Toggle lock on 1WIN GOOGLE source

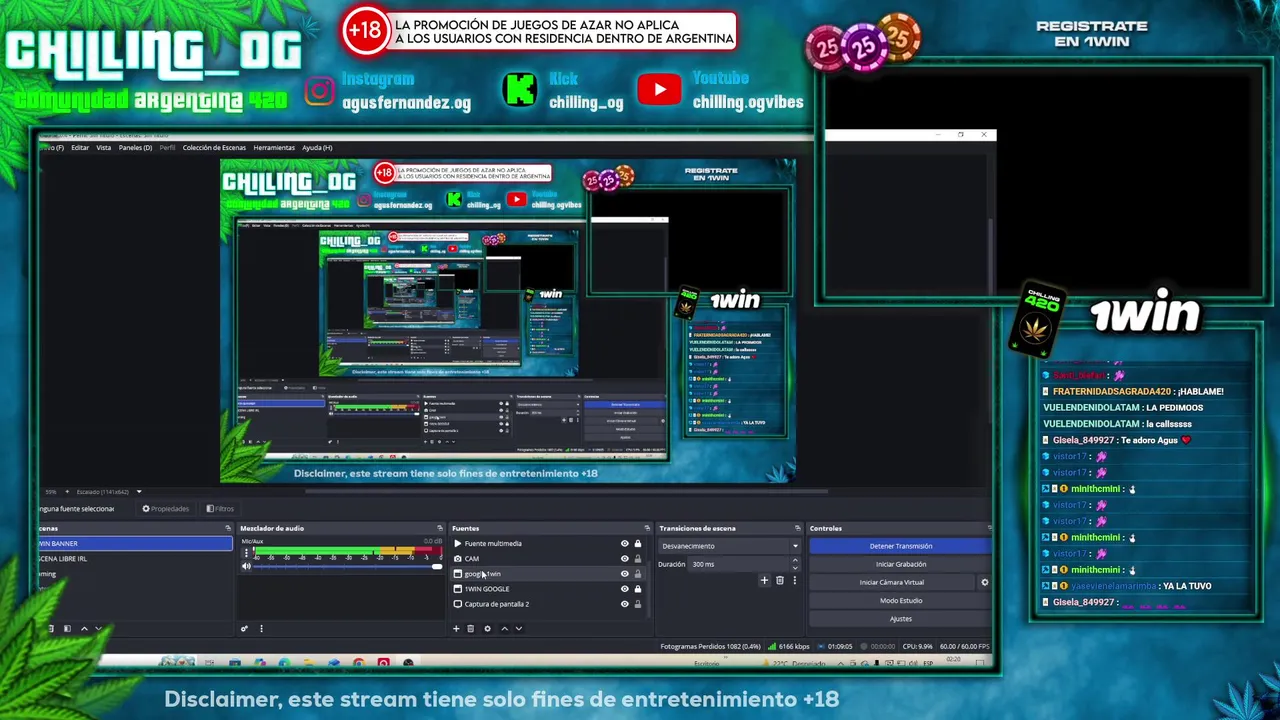(x=638, y=588)
